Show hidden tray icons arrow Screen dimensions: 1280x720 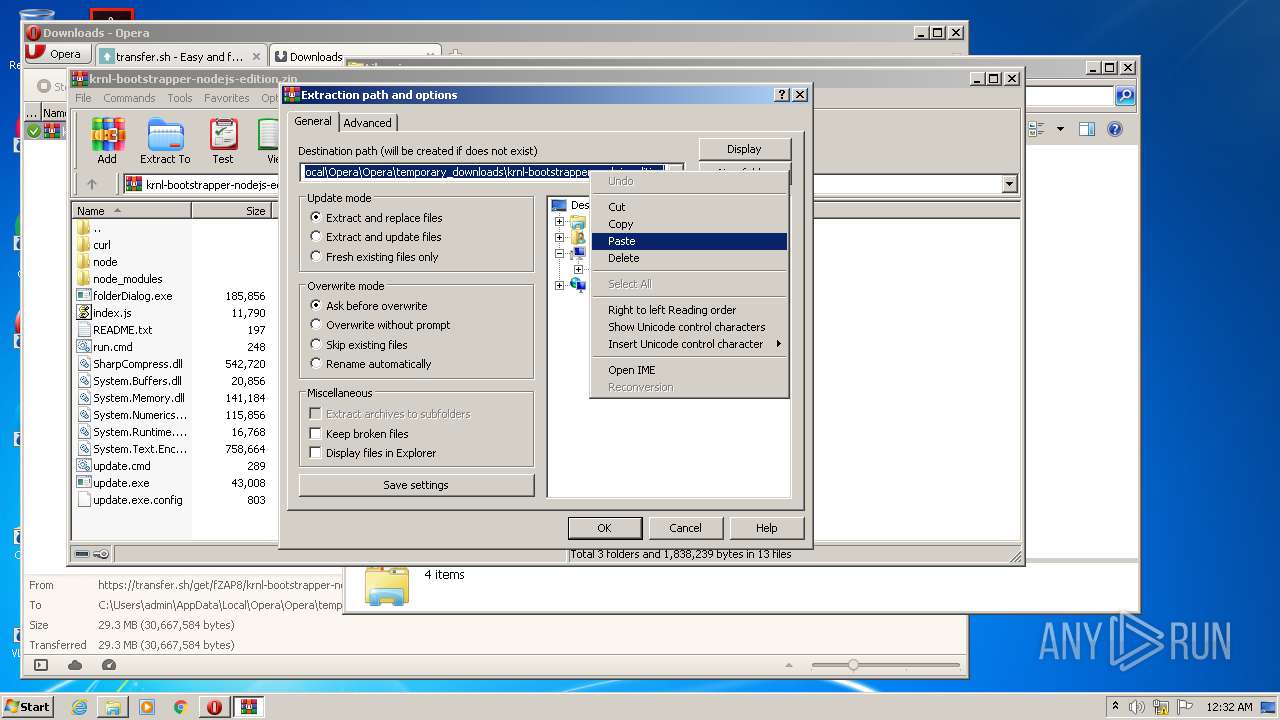tap(1115, 706)
